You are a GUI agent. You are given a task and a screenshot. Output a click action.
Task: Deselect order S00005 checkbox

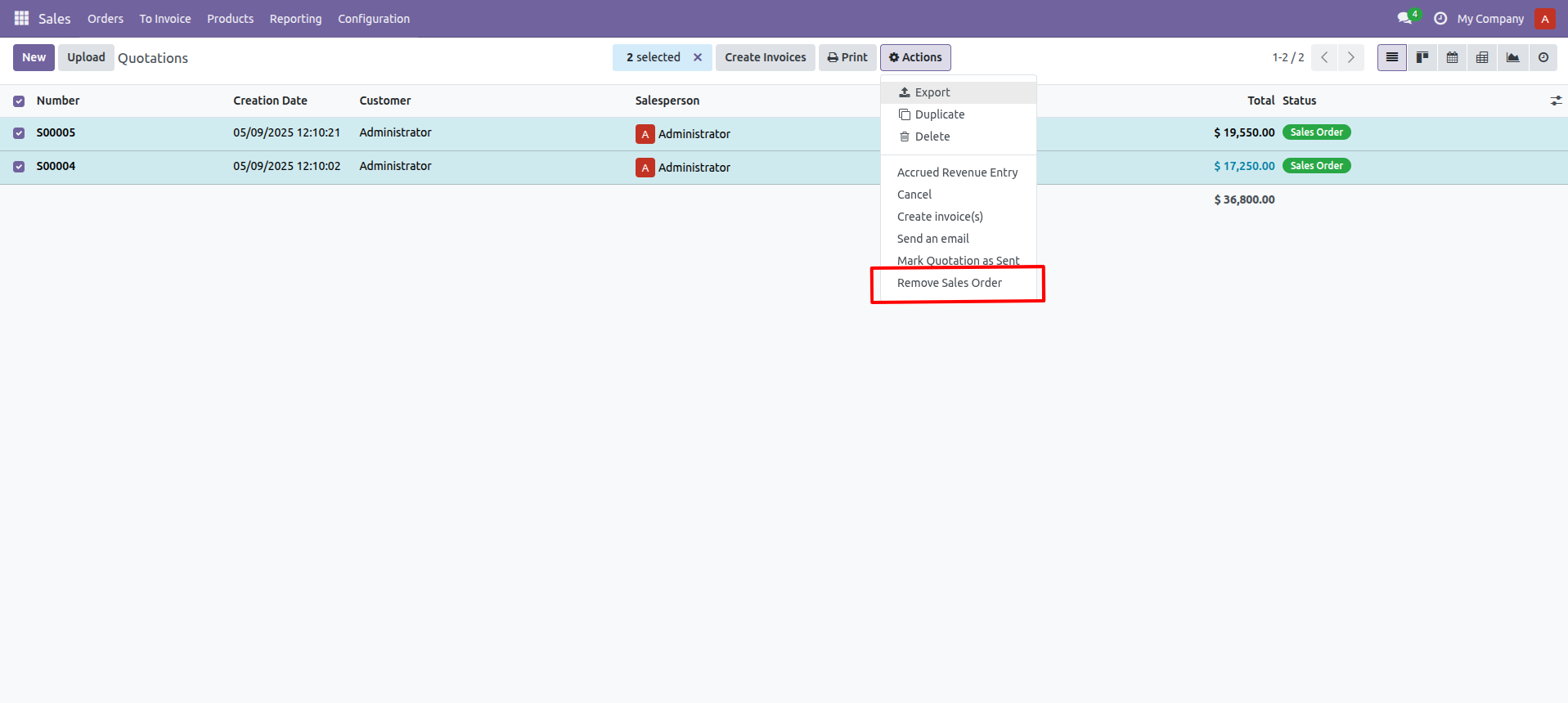19,133
